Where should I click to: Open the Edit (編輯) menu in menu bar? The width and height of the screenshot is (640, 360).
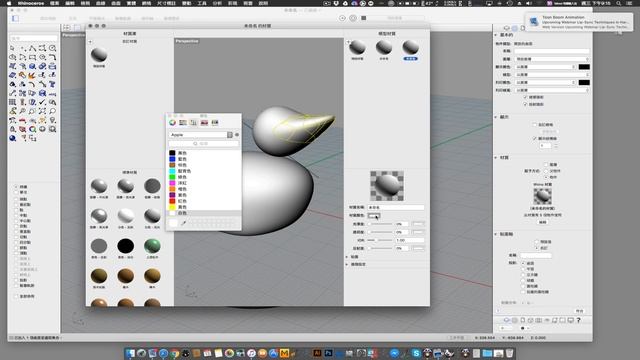point(70,3)
